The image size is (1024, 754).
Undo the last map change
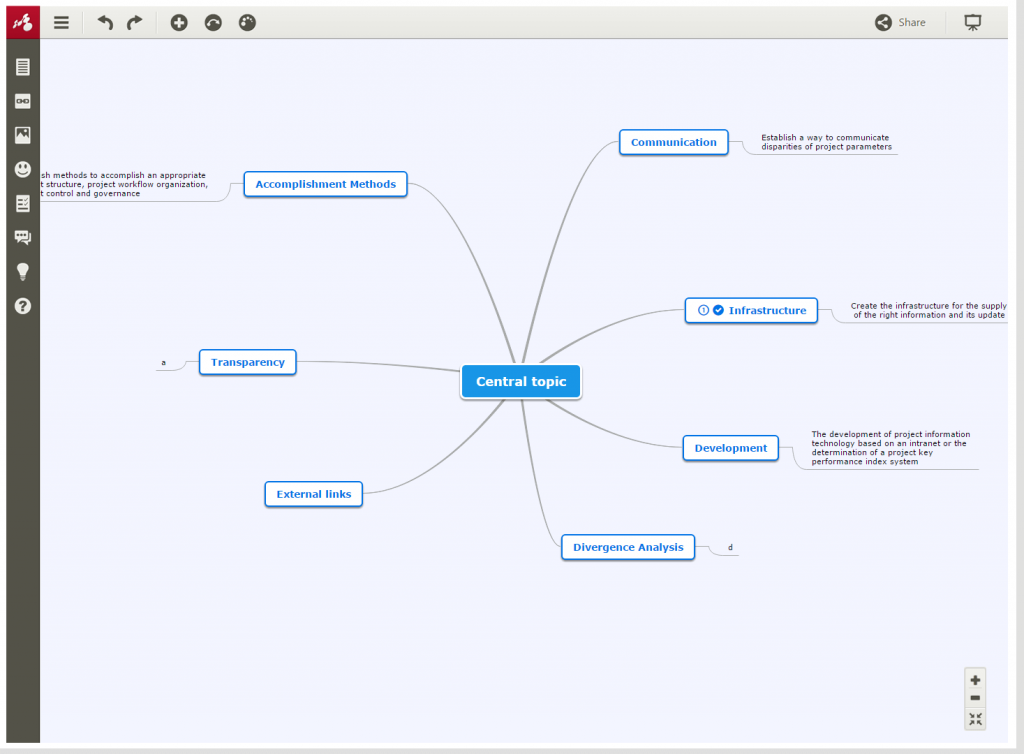point(103,22)
